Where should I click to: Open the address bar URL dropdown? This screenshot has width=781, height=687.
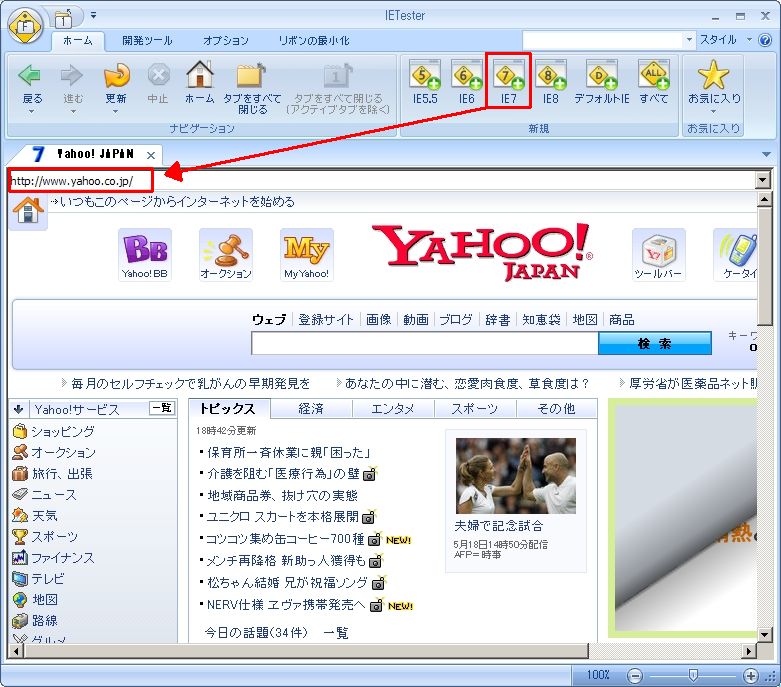click(x=763, y=180)
